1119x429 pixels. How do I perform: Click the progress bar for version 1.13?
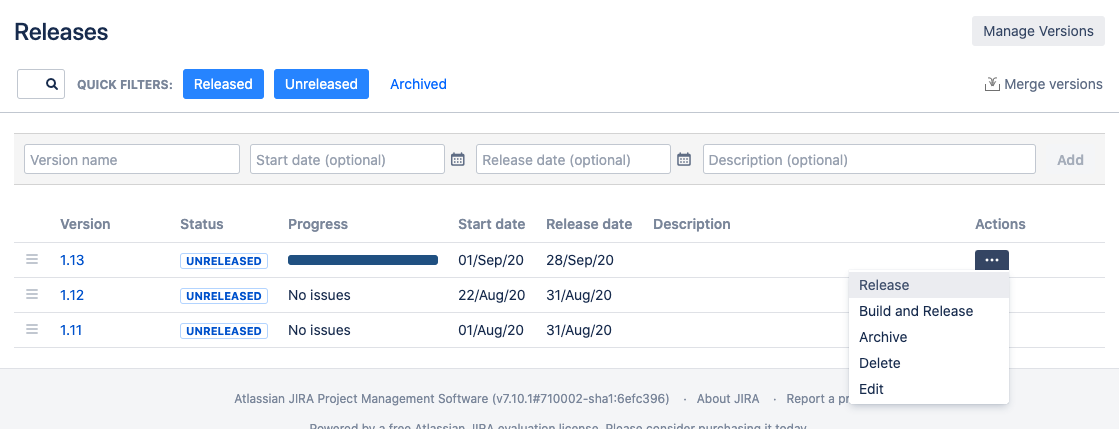click(363, 260)
